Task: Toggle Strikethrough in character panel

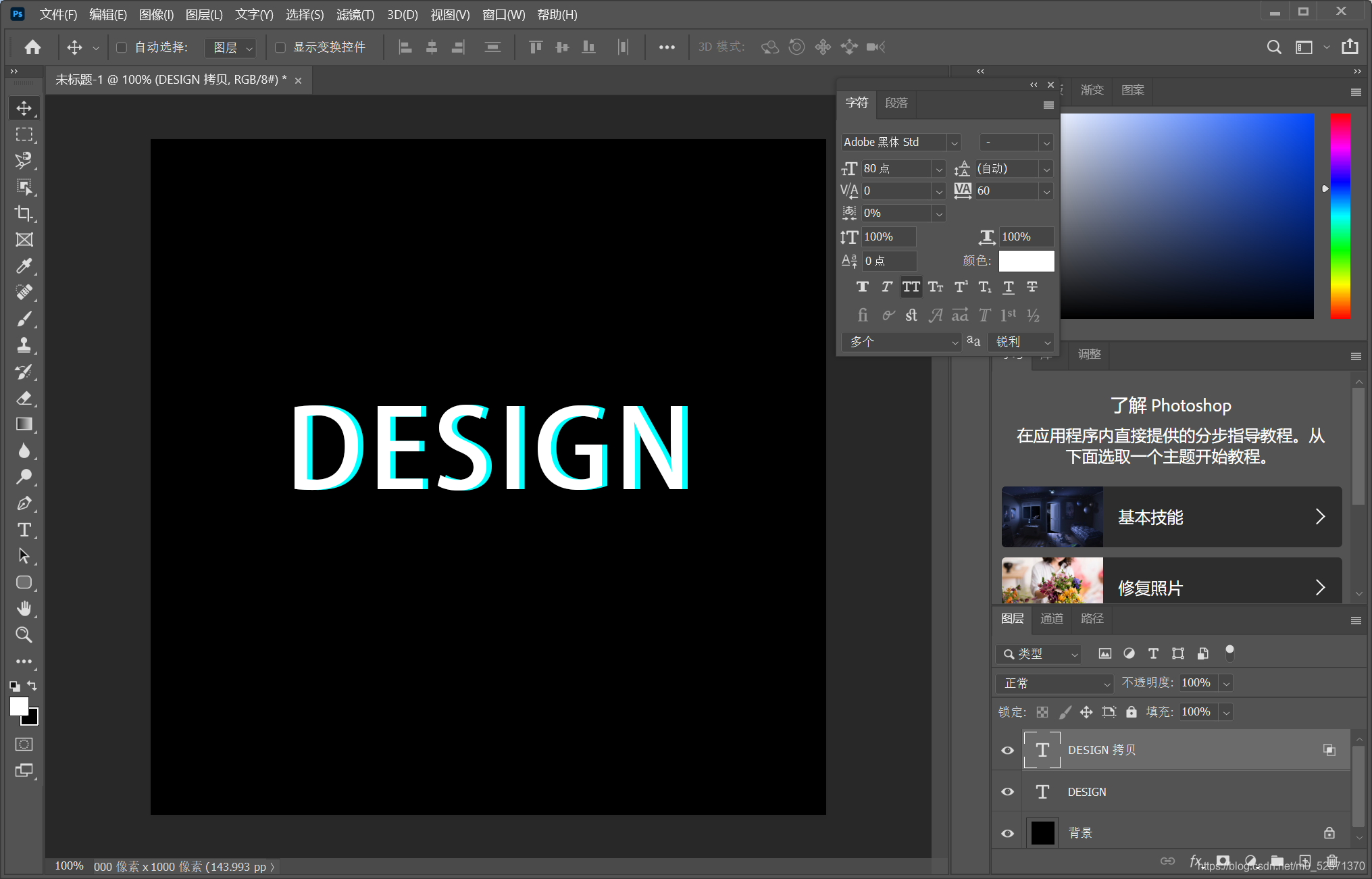Action: pos(1032,287)
